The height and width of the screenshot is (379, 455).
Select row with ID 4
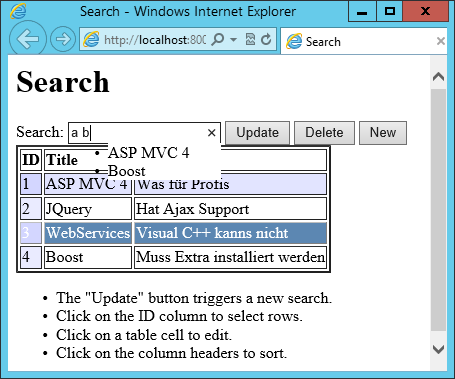tap(31, 257)
